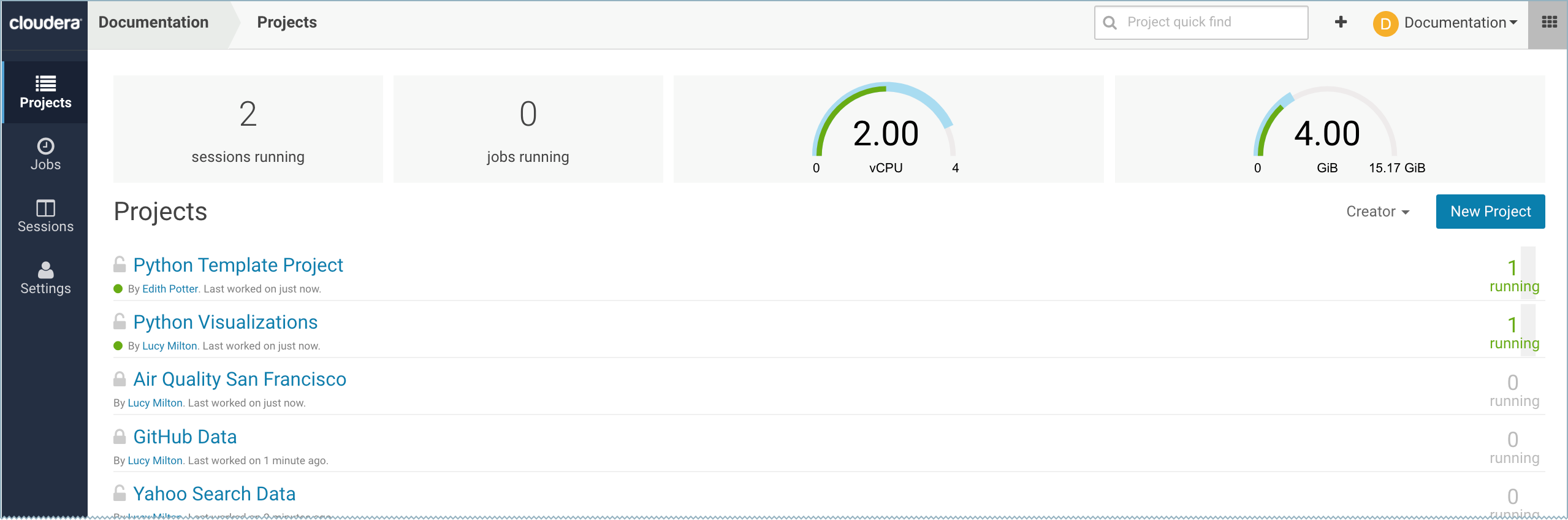Open the apps grid icon
Screen dimensions: 1568x520
coord(1549,23)
